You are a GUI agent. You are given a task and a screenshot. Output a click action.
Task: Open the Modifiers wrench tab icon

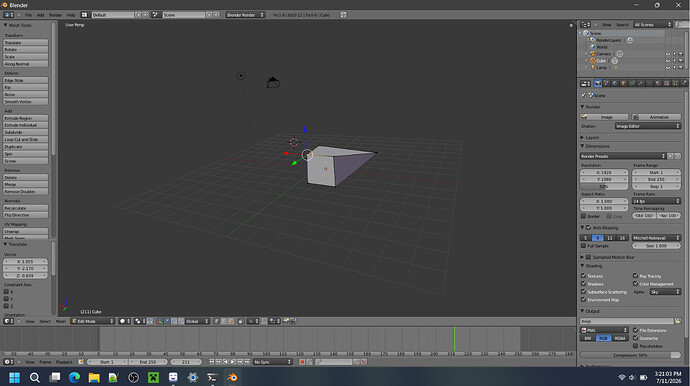pyautogui.click(x=641, y=83)
